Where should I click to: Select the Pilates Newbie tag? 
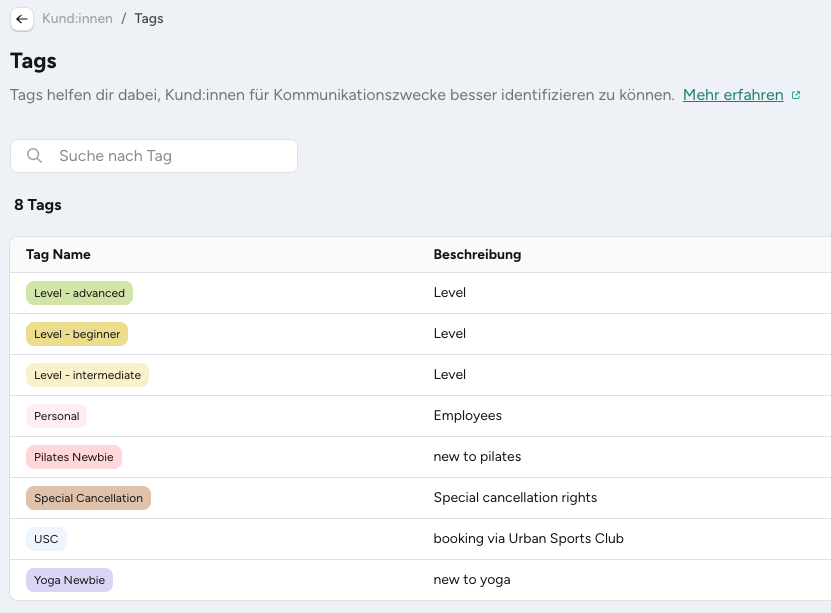(74, 457)
